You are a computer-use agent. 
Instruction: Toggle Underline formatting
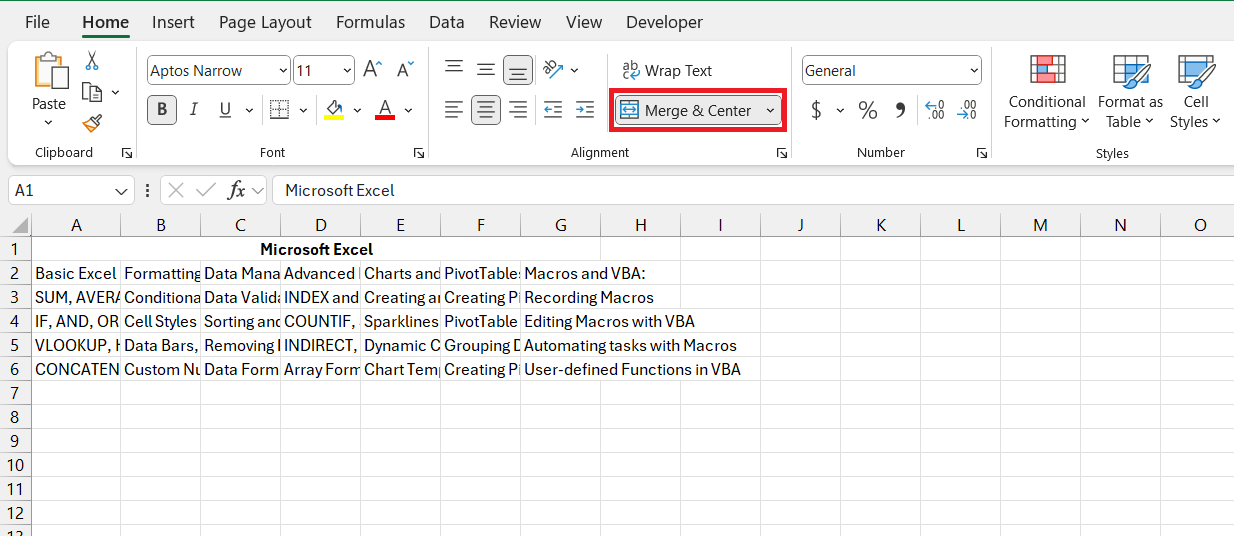click(224, 110)
